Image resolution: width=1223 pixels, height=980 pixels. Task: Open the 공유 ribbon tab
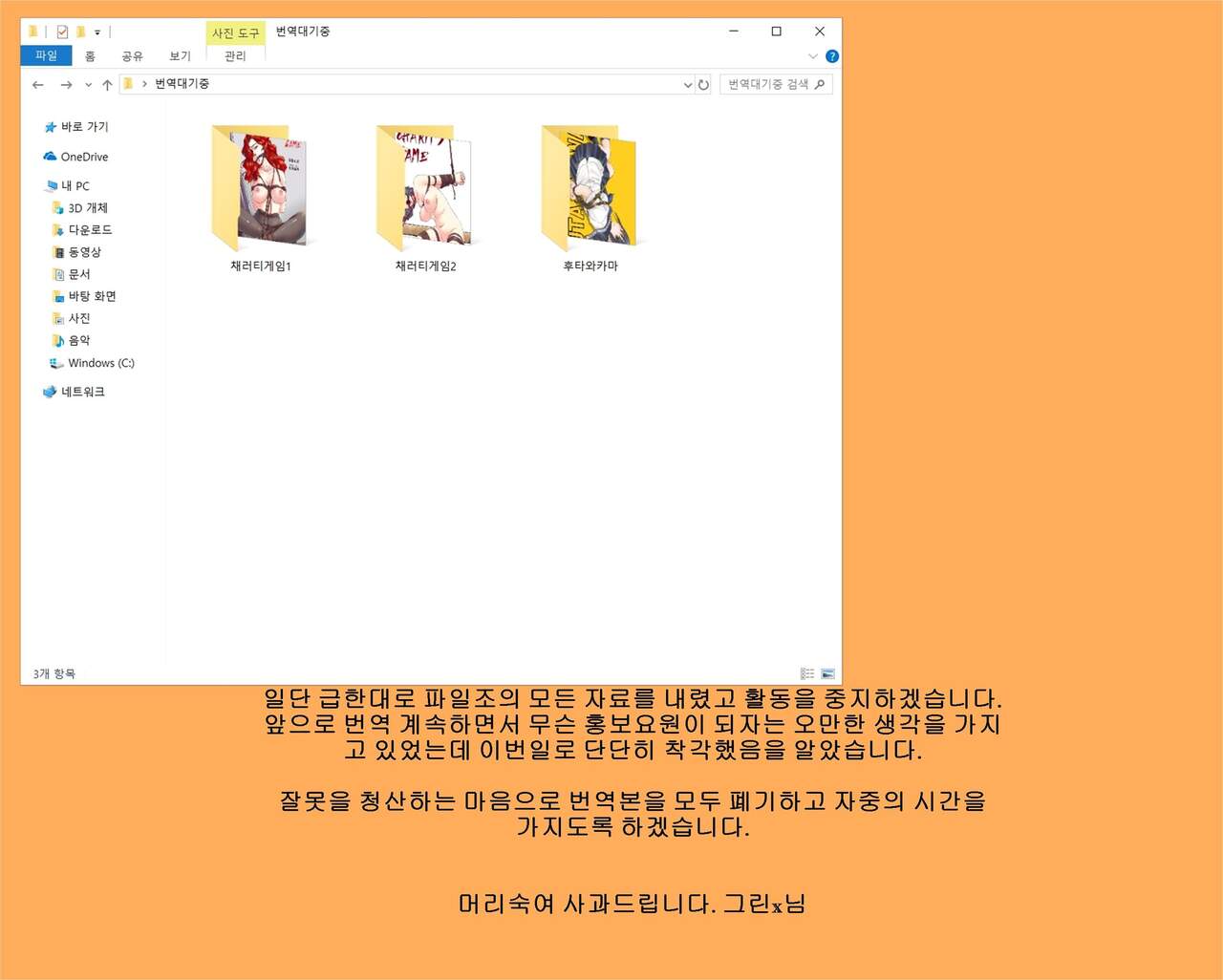132,56
